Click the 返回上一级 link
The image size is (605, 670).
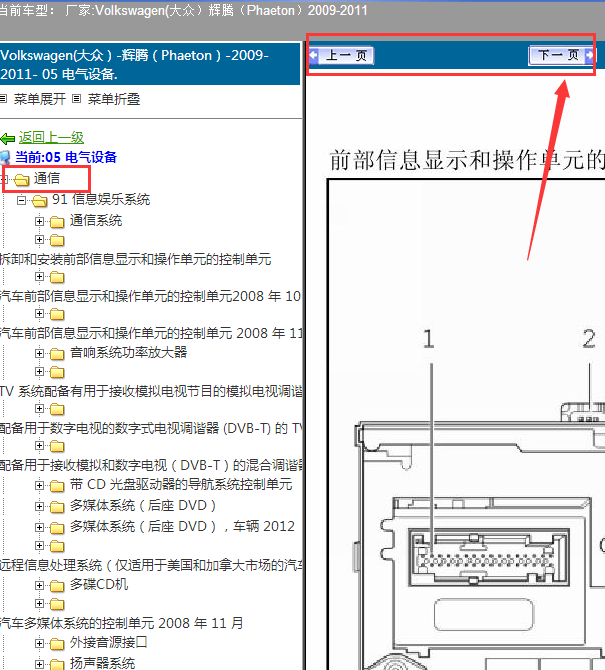point(51,138)
